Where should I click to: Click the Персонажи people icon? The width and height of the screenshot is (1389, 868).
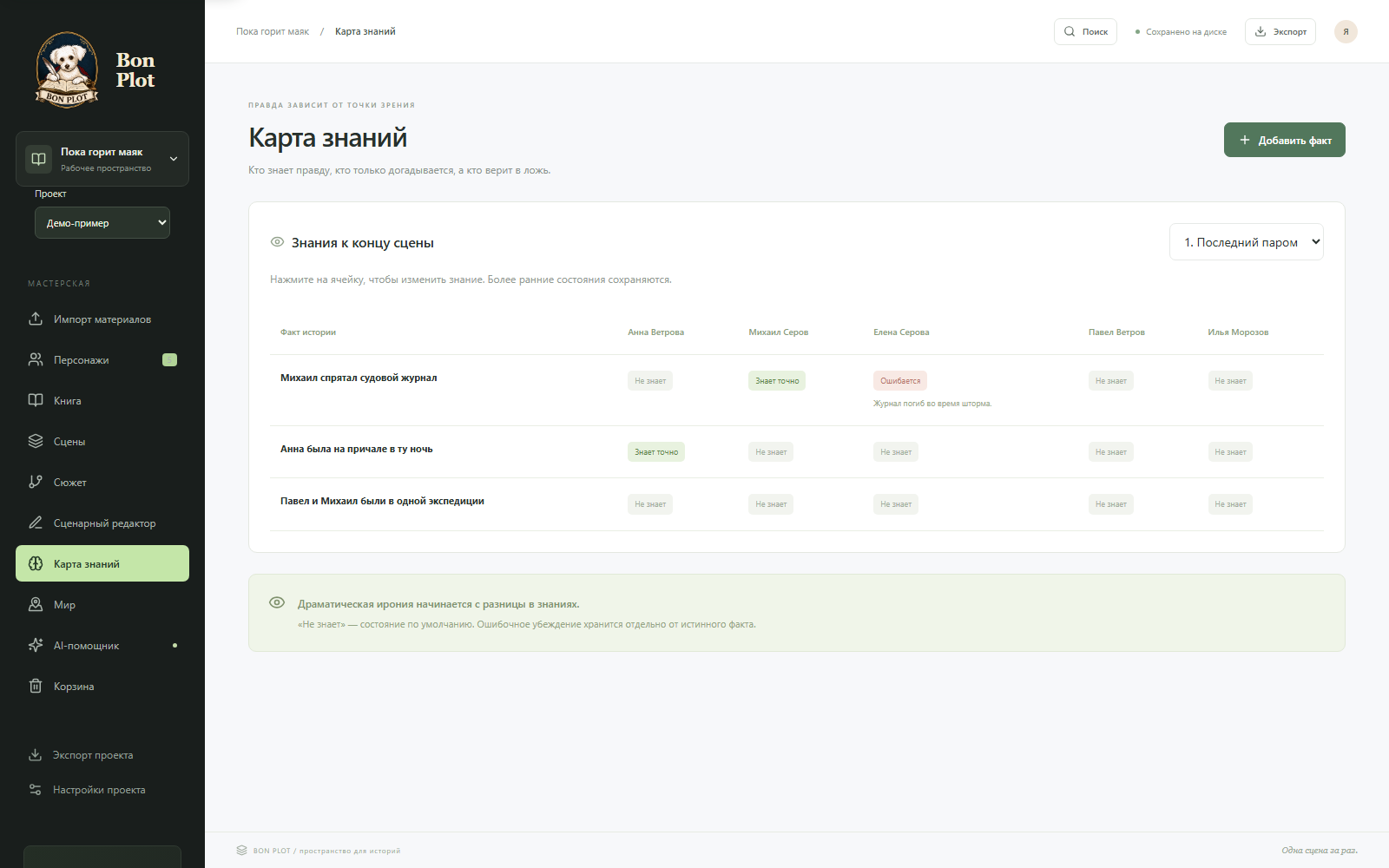36,359
